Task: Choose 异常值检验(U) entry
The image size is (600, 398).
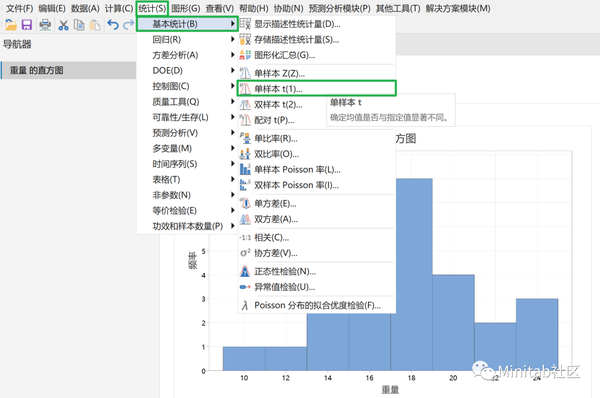Action: (x=317, y=287)
